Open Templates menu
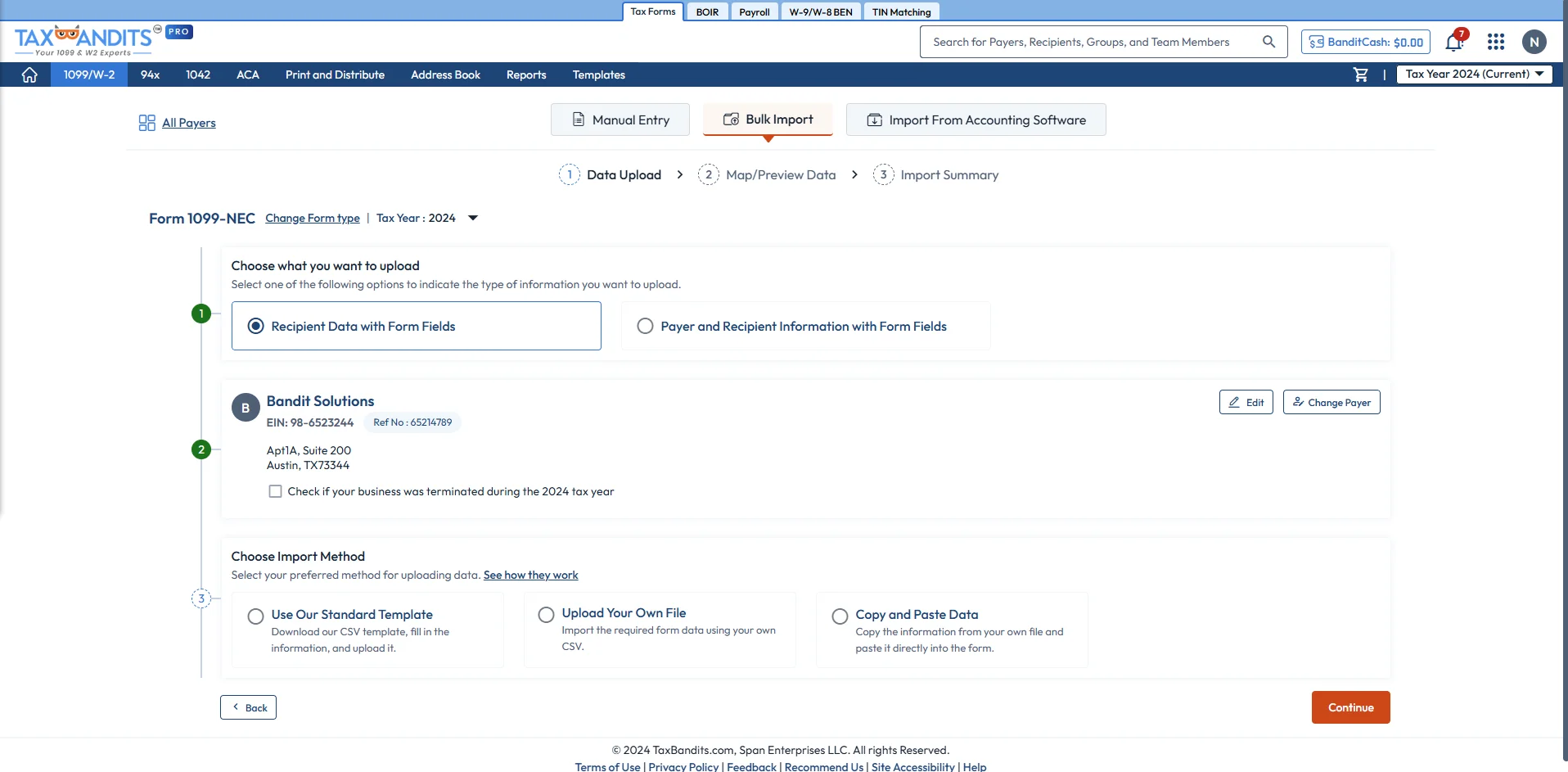The height and width of the screenshot is (772, 1568). (x=598, y=74)
